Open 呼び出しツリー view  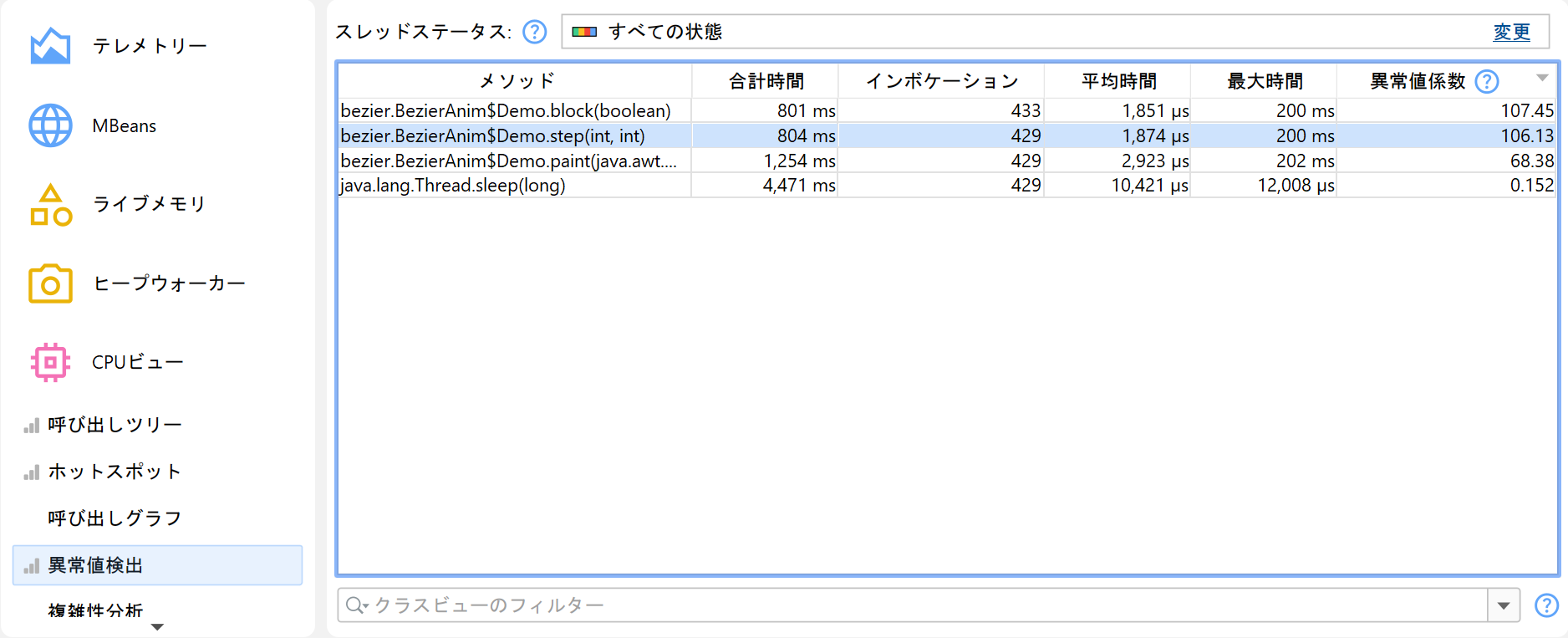pos(115,425)
